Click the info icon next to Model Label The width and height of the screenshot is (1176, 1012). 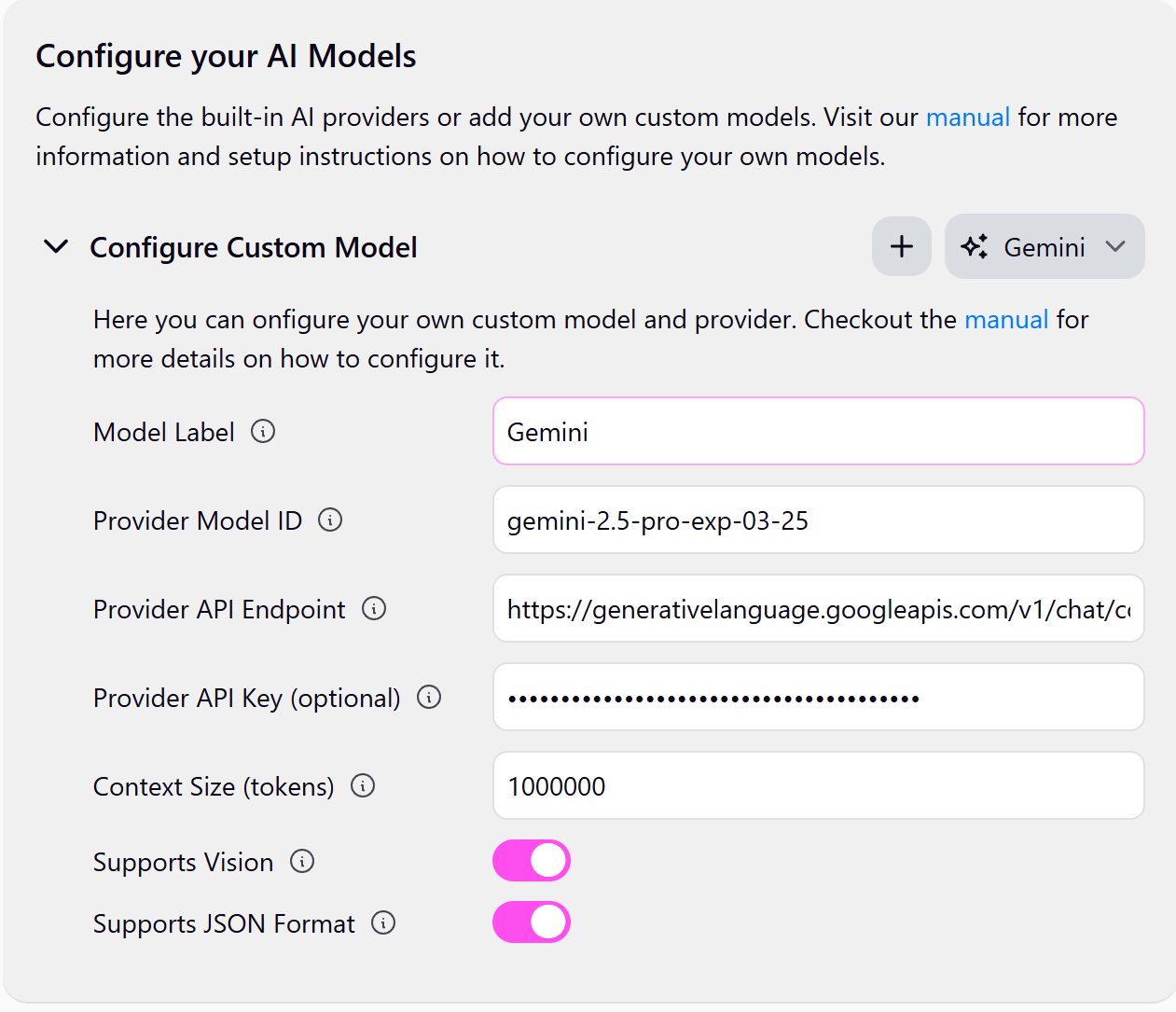[x=263, y=431]
